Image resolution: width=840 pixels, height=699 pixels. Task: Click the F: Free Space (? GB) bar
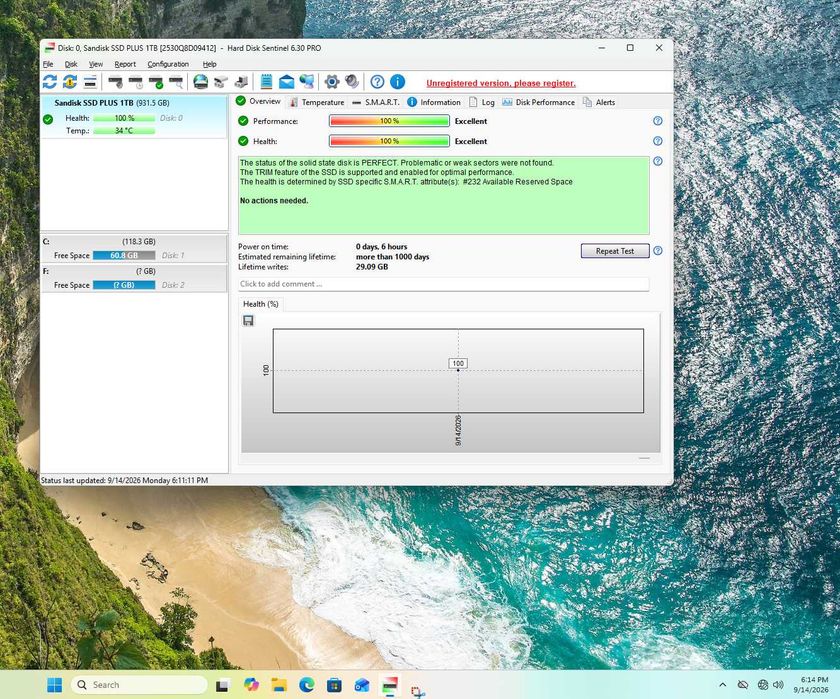(124, 285)
